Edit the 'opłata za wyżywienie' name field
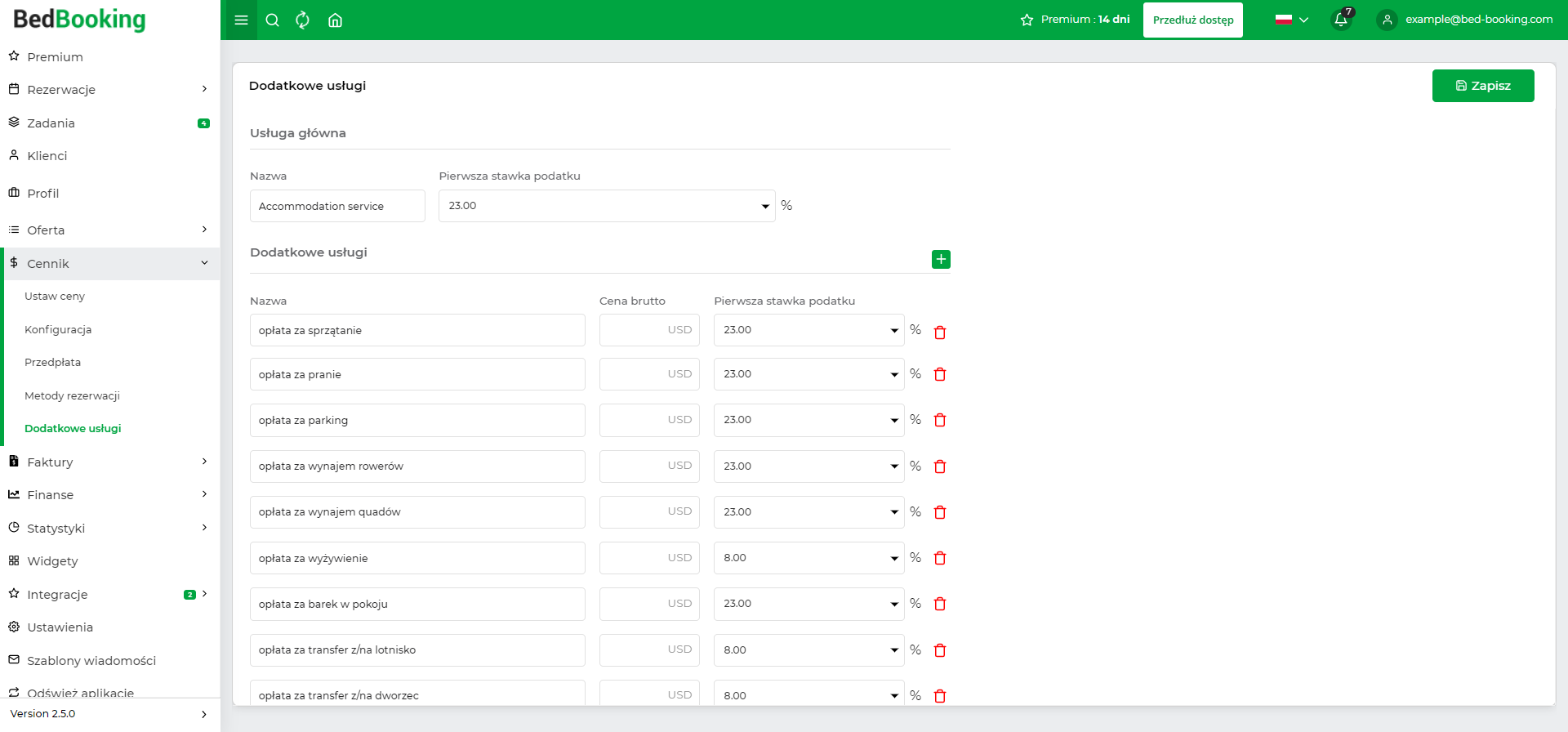1568x732 pixels. 417,558
